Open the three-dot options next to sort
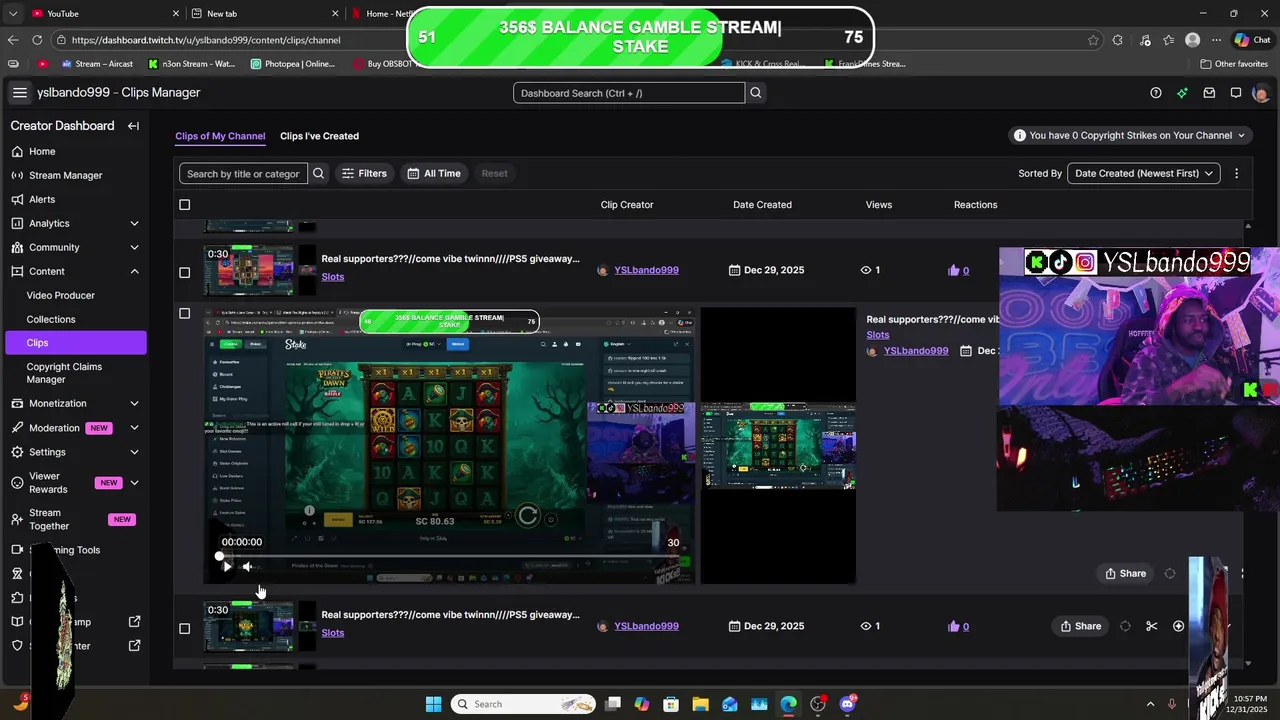Image resolution: width=1280 pixels, height=720 pixels. (x=1236, y=173)
